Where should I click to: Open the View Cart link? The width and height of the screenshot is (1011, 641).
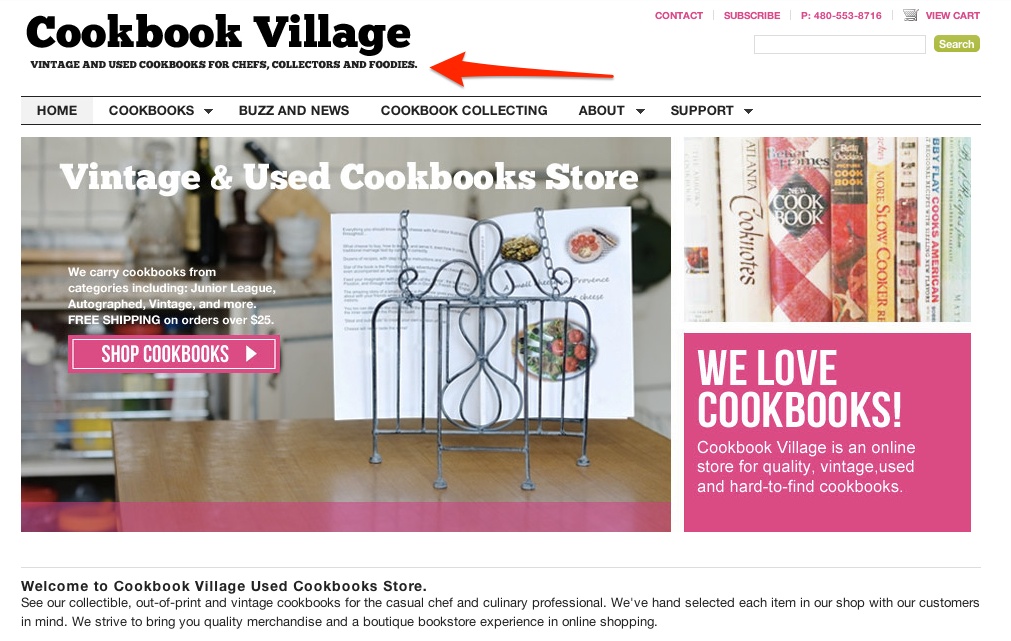pos(952,15)
